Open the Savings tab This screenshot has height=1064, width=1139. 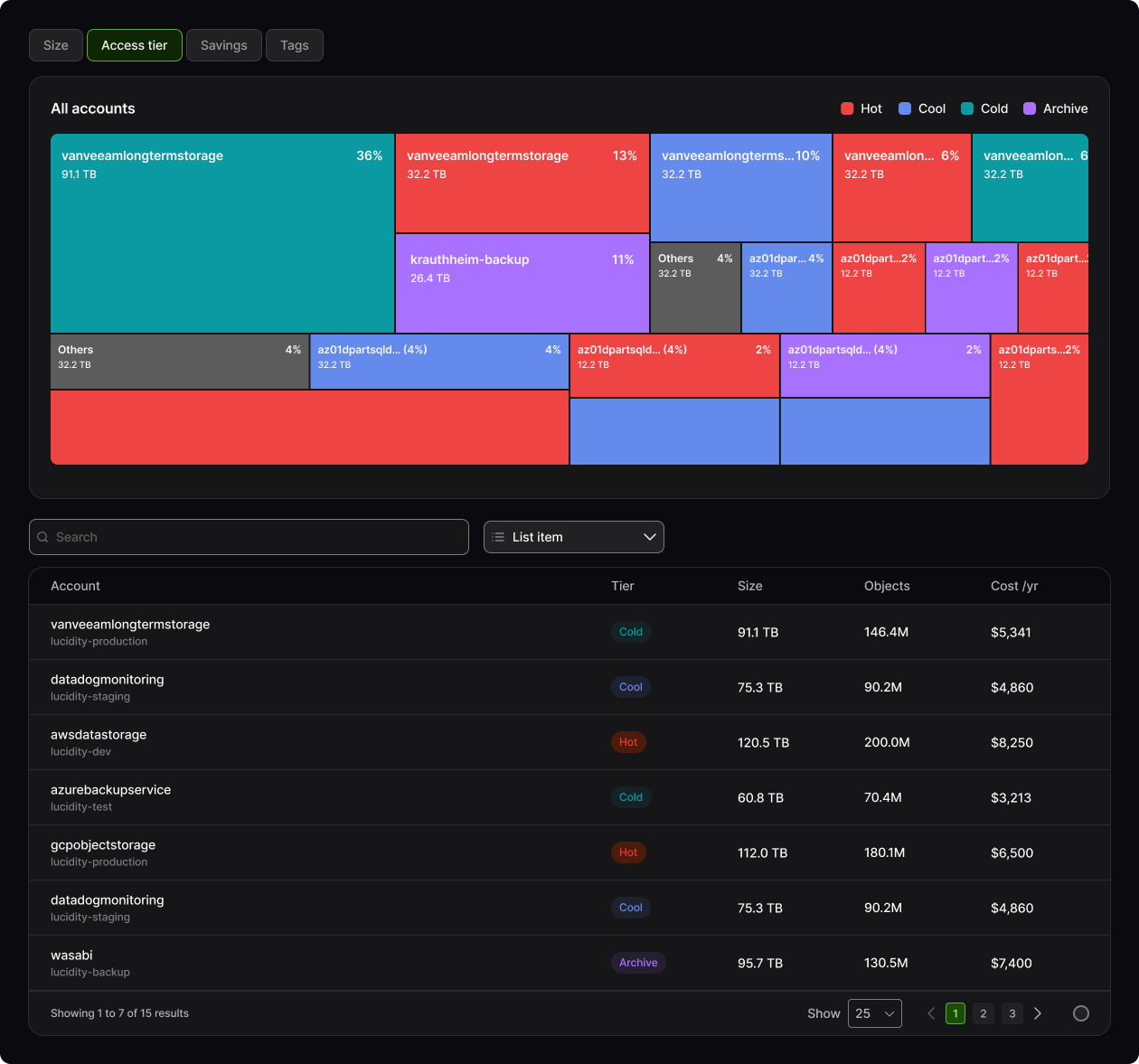pos(224,45)
